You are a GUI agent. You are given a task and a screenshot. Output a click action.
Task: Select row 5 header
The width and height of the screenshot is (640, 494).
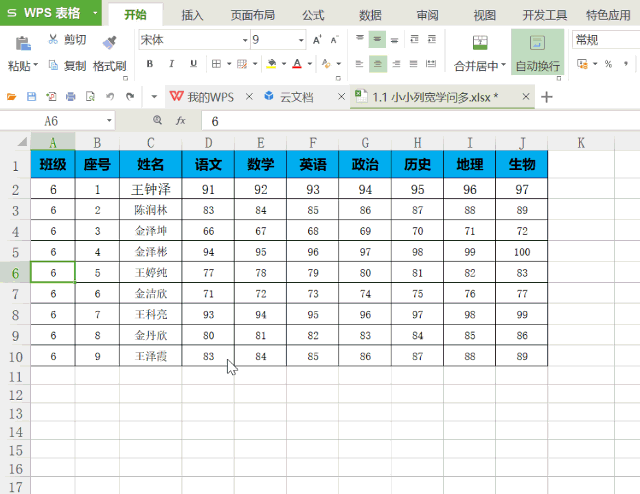pyautogui.click(x=15, y=252)
